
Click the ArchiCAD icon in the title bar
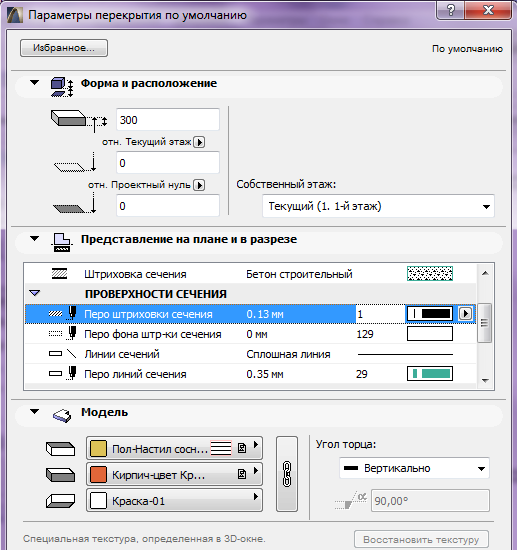click(x=15, y=15)
